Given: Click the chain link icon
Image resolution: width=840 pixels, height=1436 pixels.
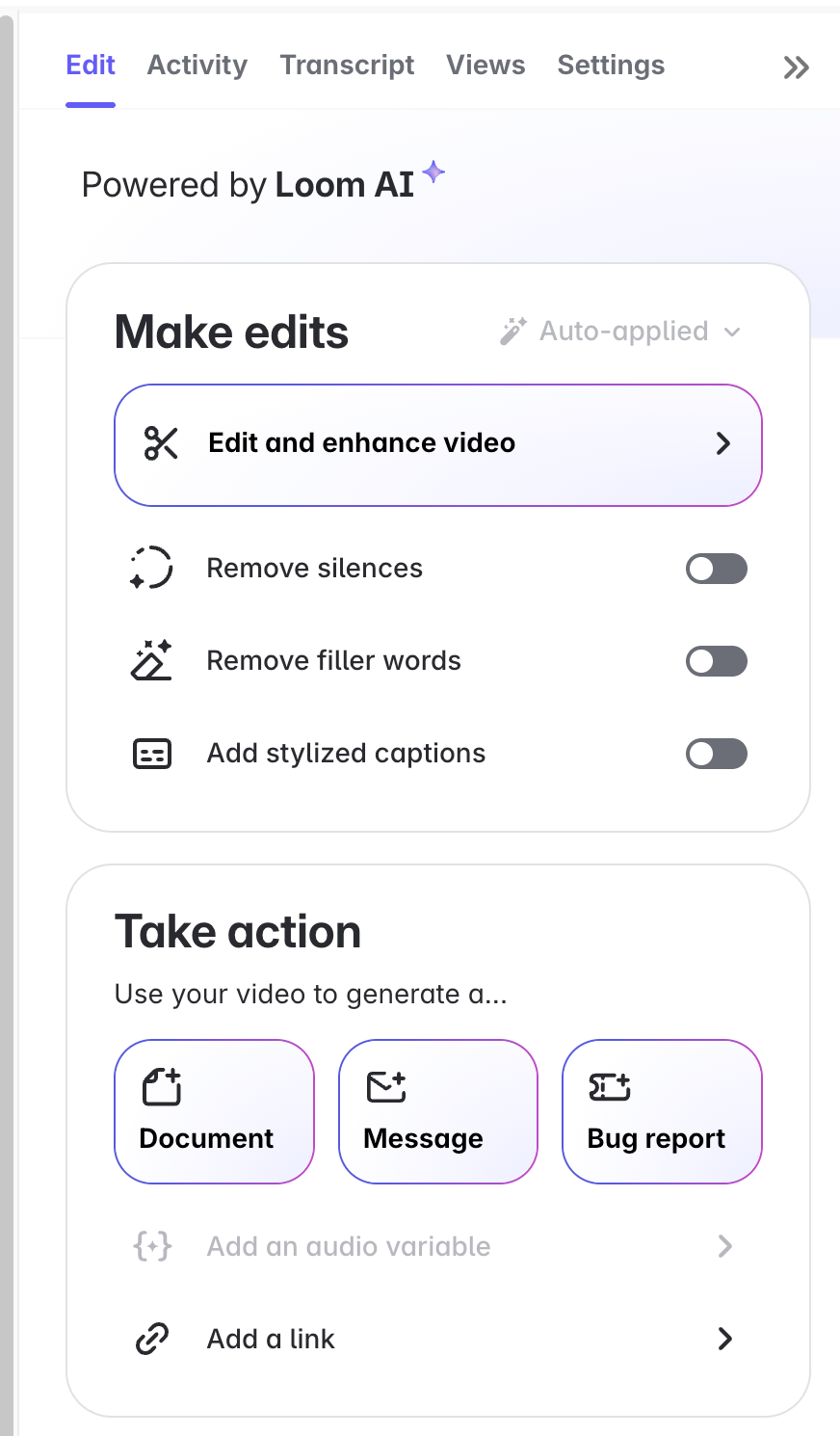Looking at the screenshot, I should (x=152, y=1339).
